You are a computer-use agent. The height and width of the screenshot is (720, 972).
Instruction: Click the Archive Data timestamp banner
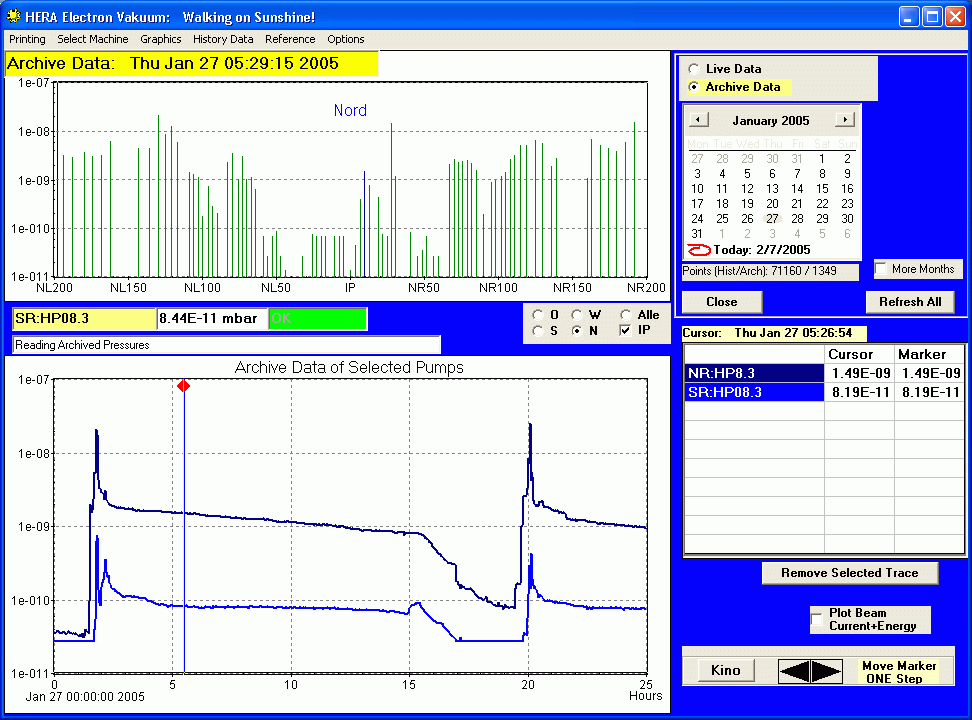coord(191,63)
